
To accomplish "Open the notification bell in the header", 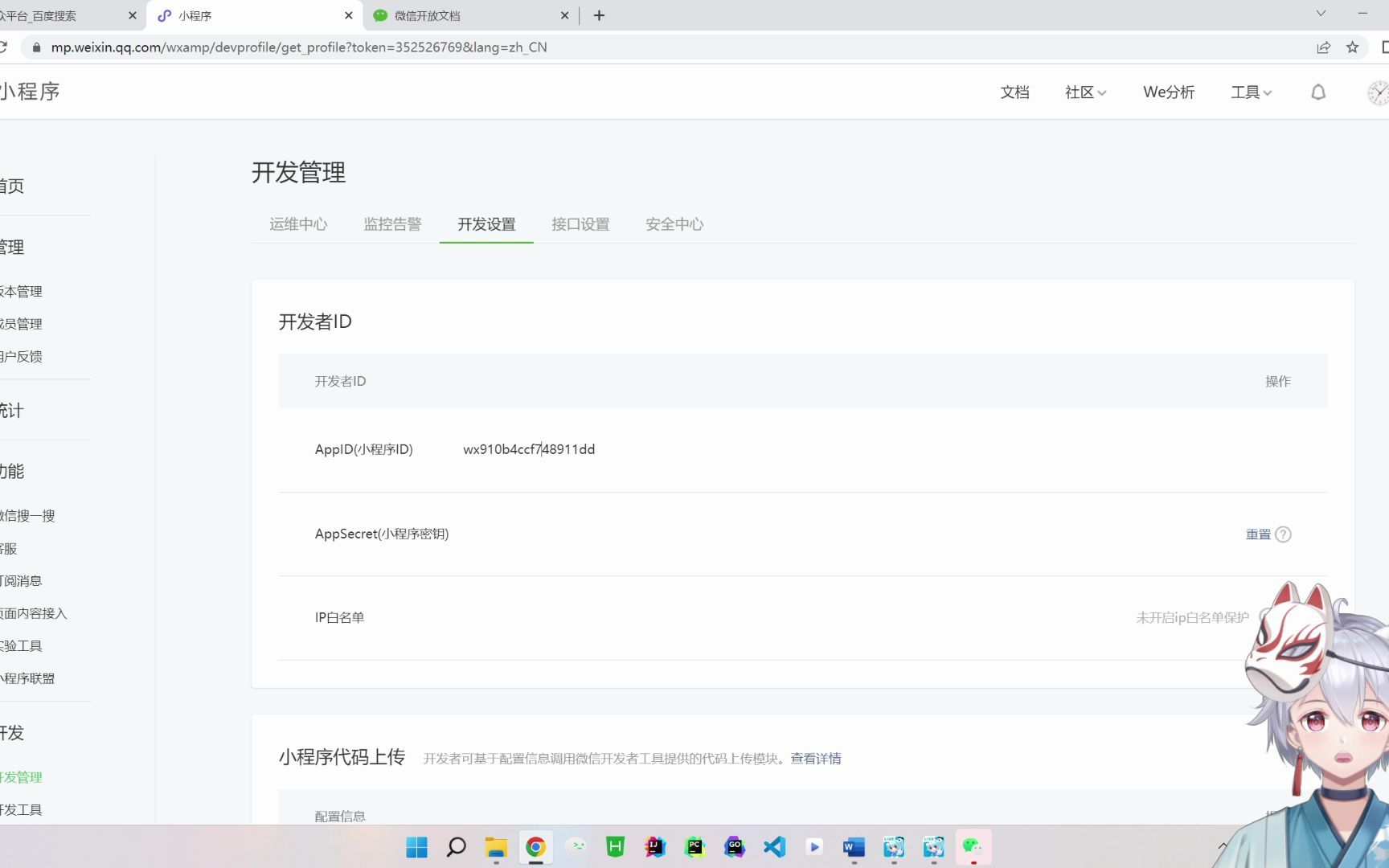I will (x=1317, y=92).
